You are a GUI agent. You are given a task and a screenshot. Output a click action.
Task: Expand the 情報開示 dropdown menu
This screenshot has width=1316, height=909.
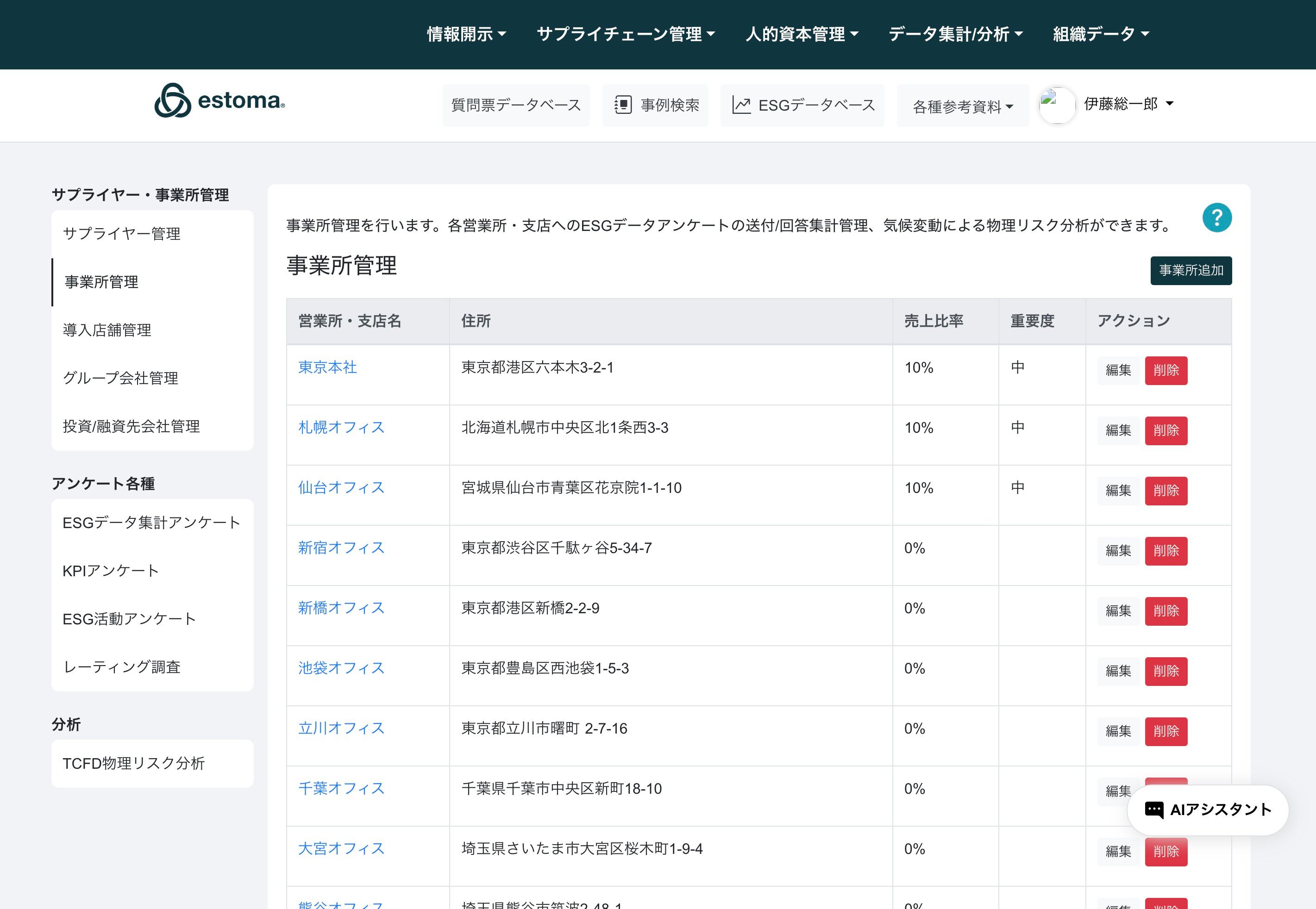click(x=466, y=34)
